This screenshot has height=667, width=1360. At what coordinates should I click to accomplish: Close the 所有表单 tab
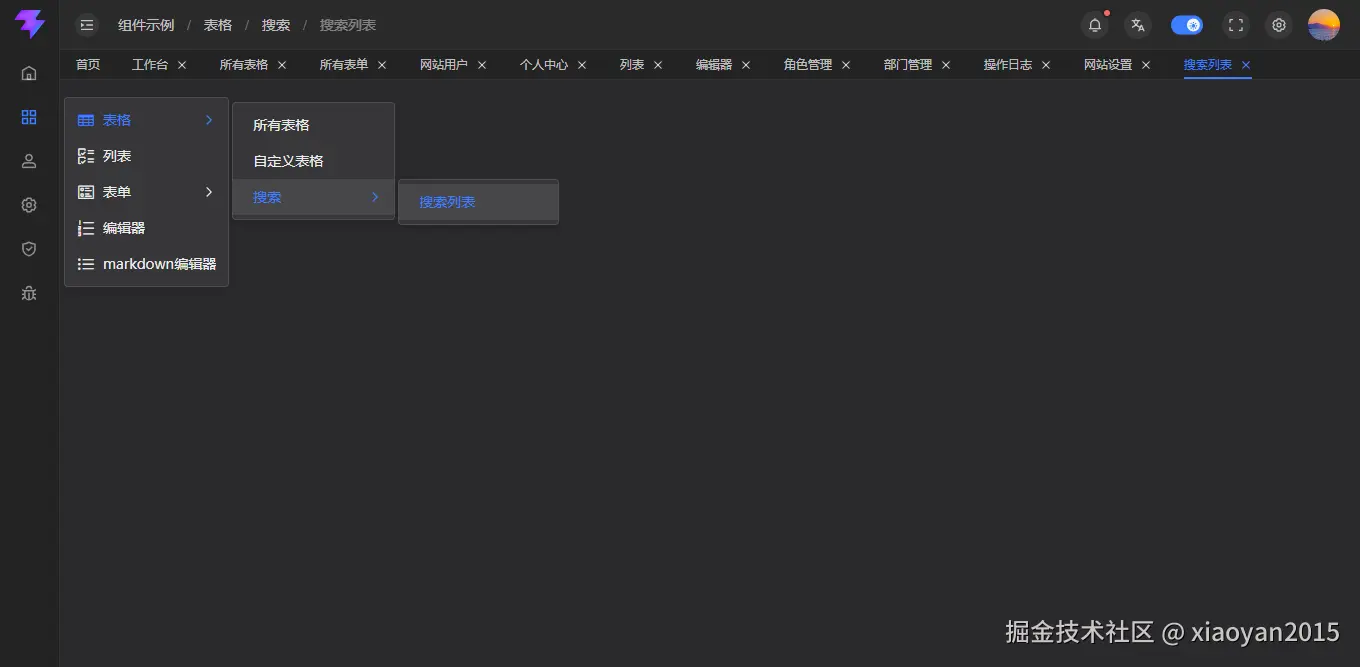point(382,65)
